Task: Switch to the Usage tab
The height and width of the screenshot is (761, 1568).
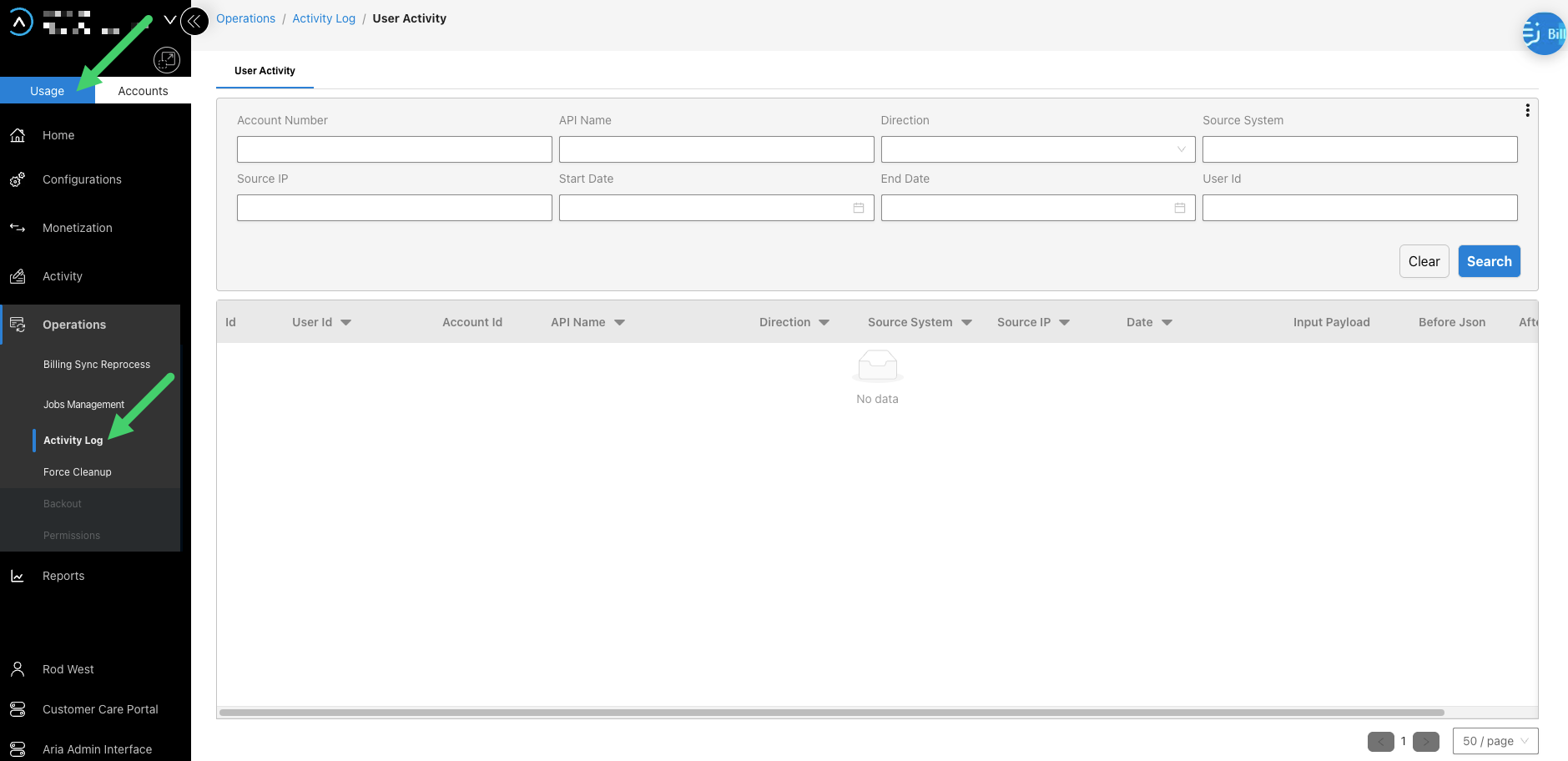Action: point(48,91)
